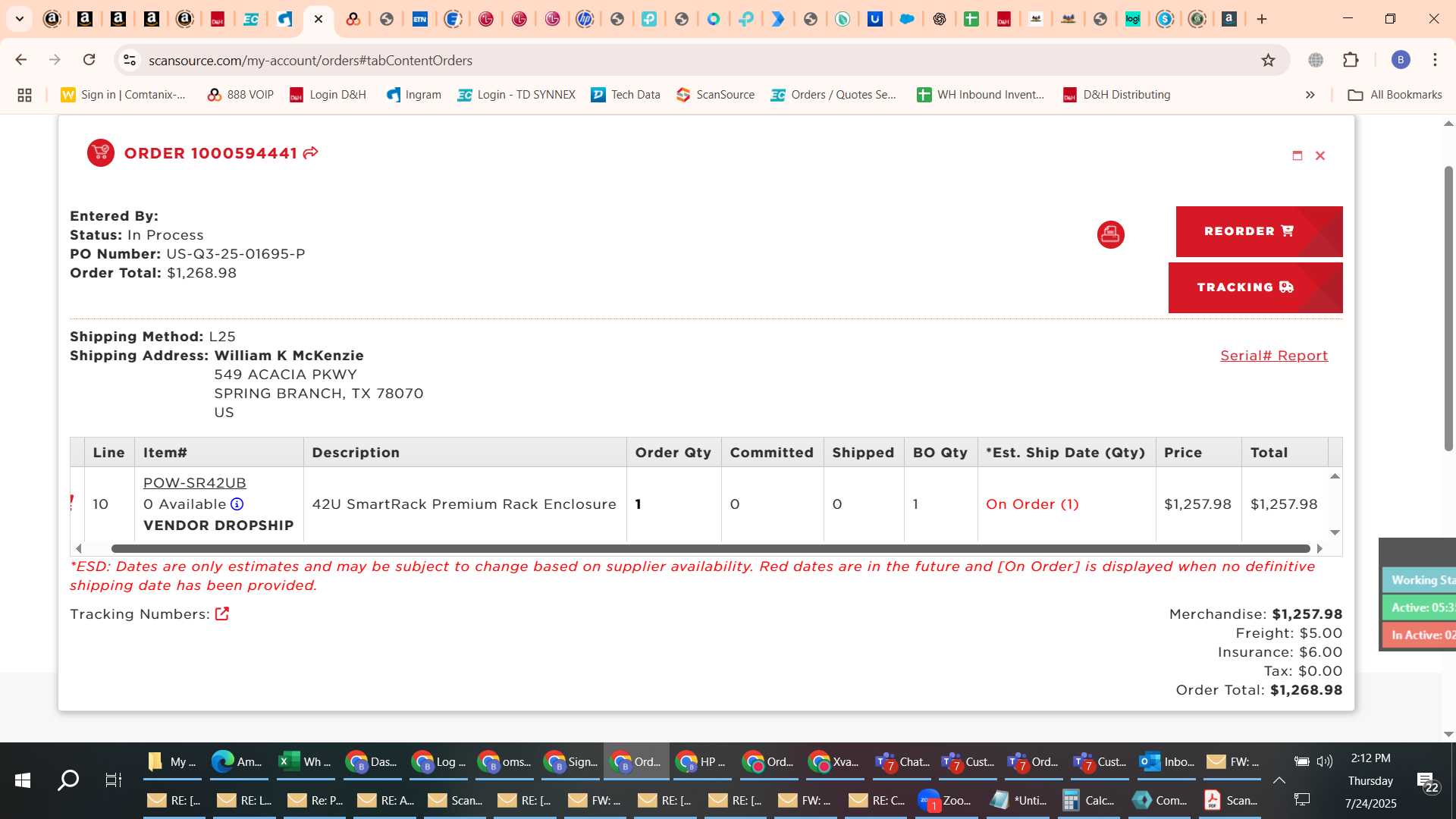
Task: Go back to the previous page
Action: 21,60
